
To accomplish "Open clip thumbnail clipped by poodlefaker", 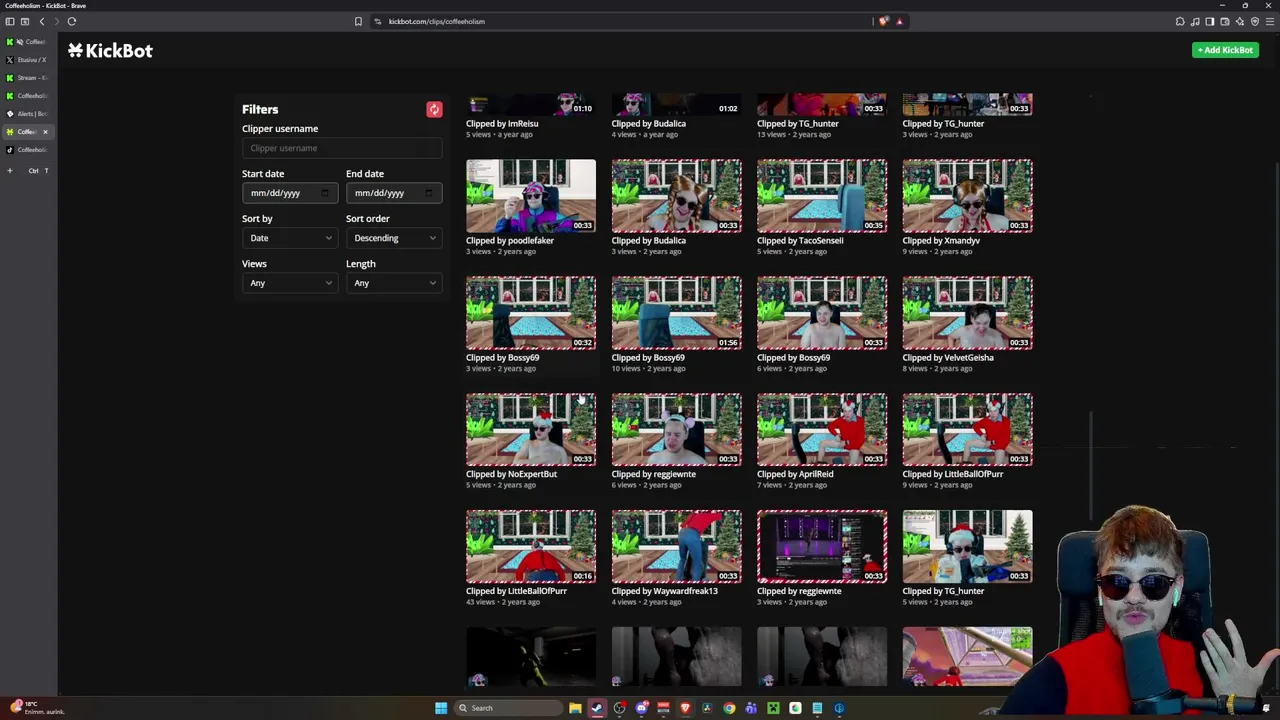I will click(x=531, y=196).
